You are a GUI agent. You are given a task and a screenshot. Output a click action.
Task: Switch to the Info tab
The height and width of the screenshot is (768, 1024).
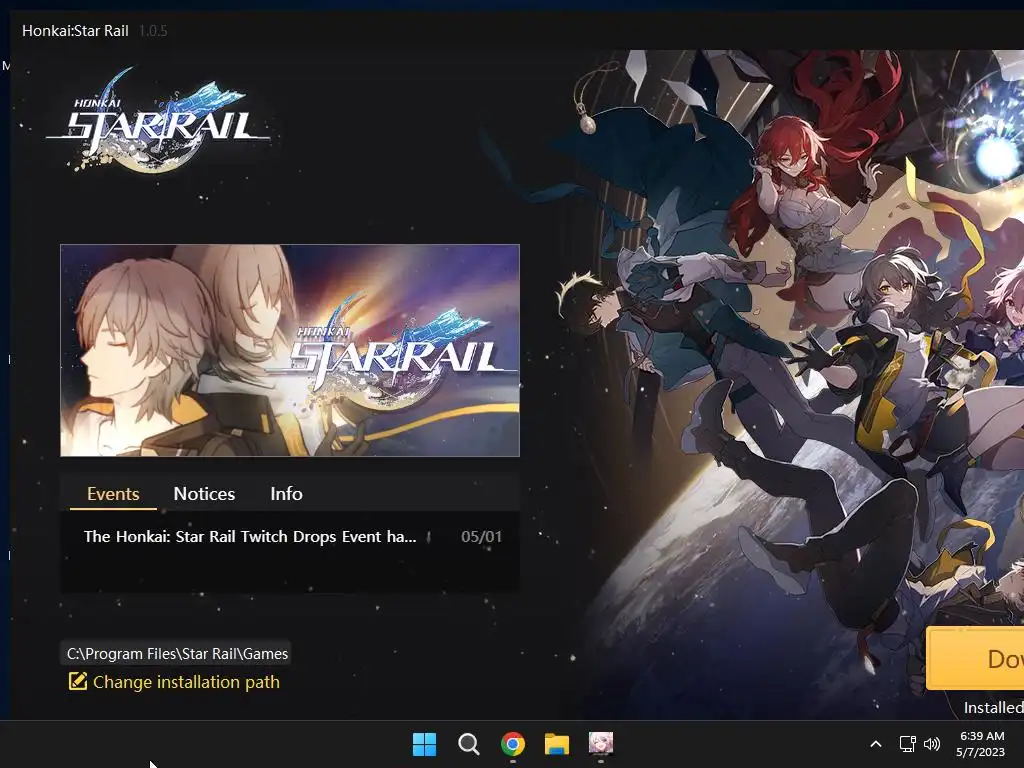pyautogui.click(x=286, y=494)
